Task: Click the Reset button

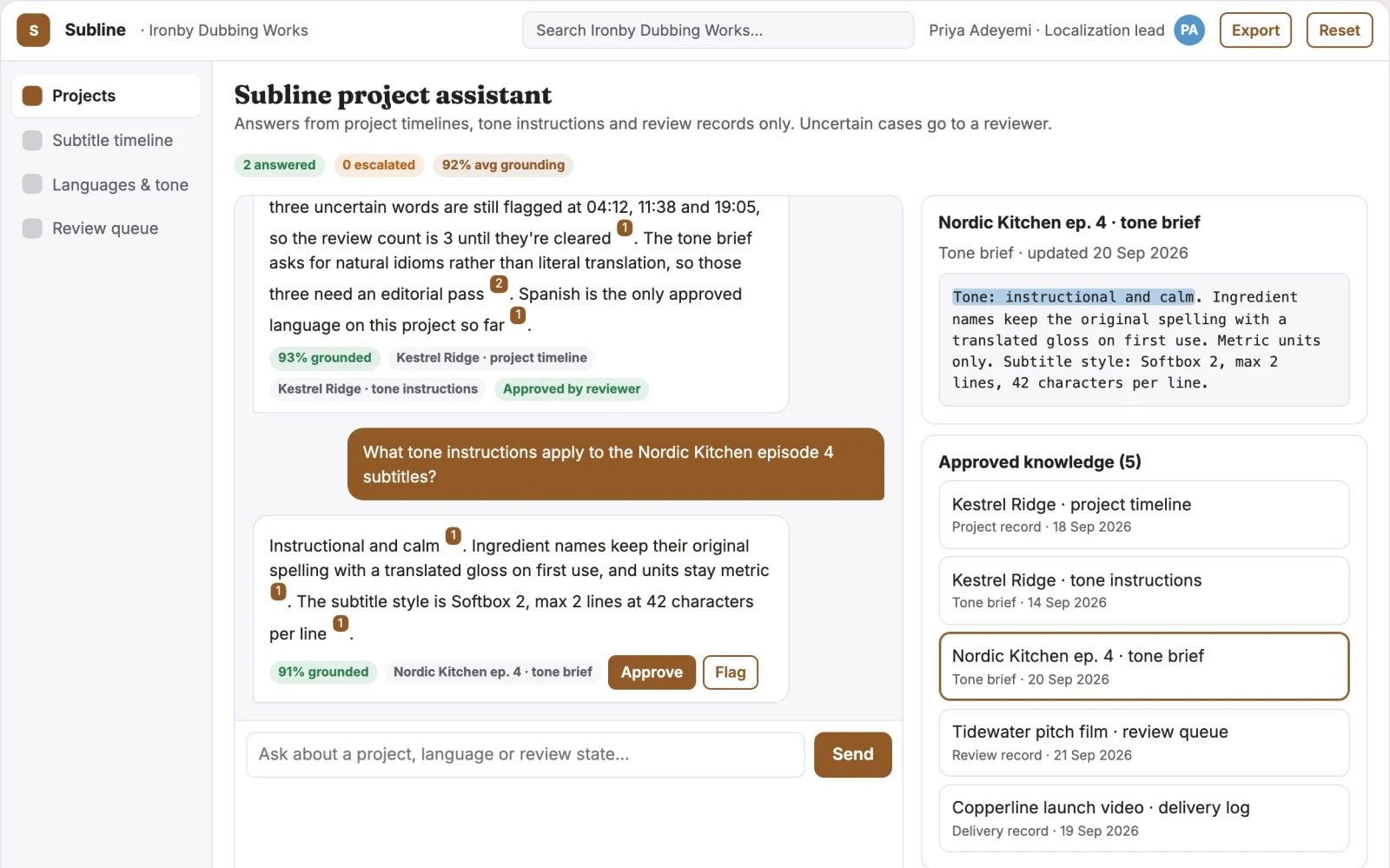Action: click(x=1339, y=30)
